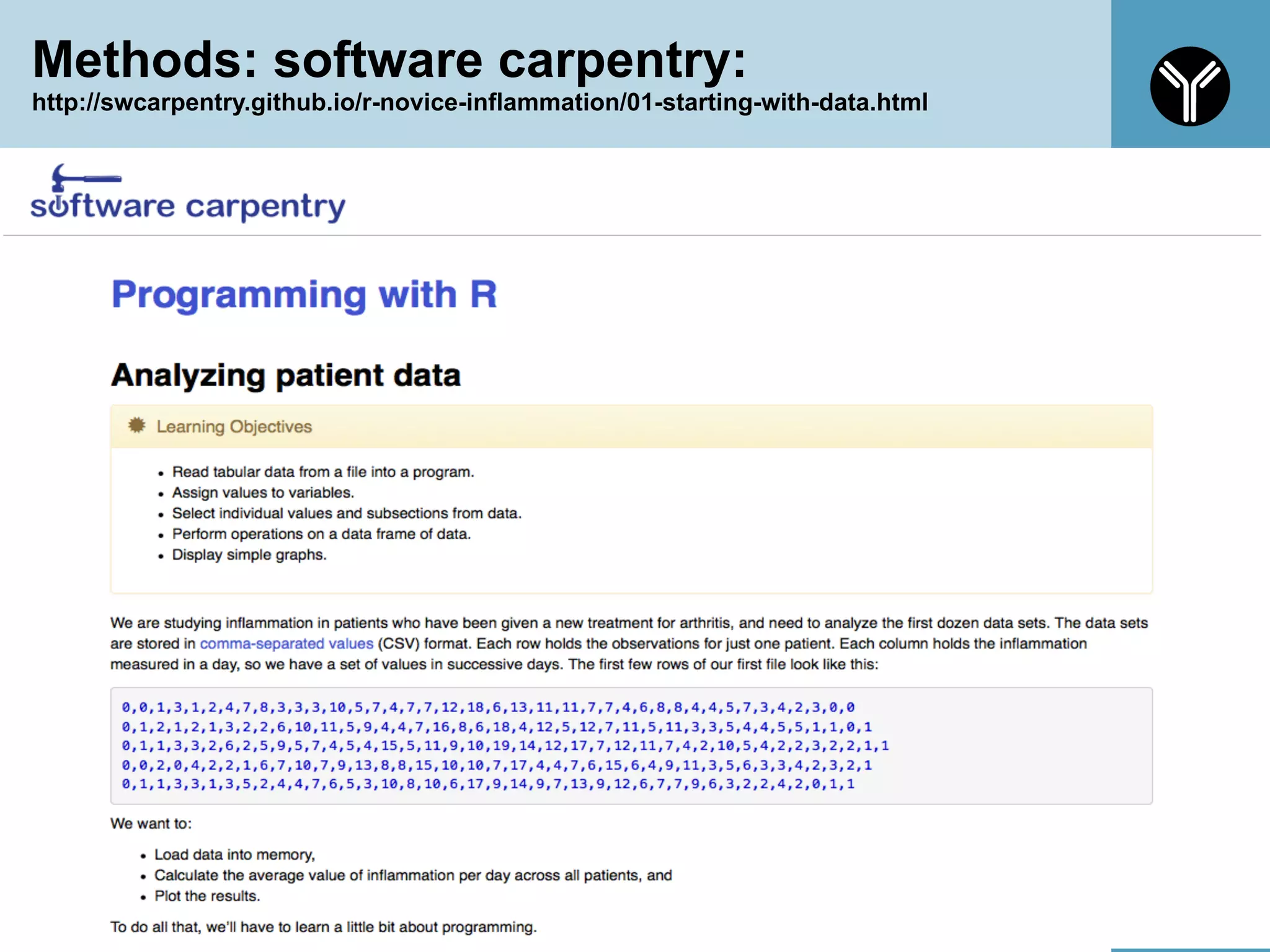The width and height of the screenshot is (1270, 952).
Task: Click the paragraph starting 'We are studying inflammation'
Action: coord(629,643)
